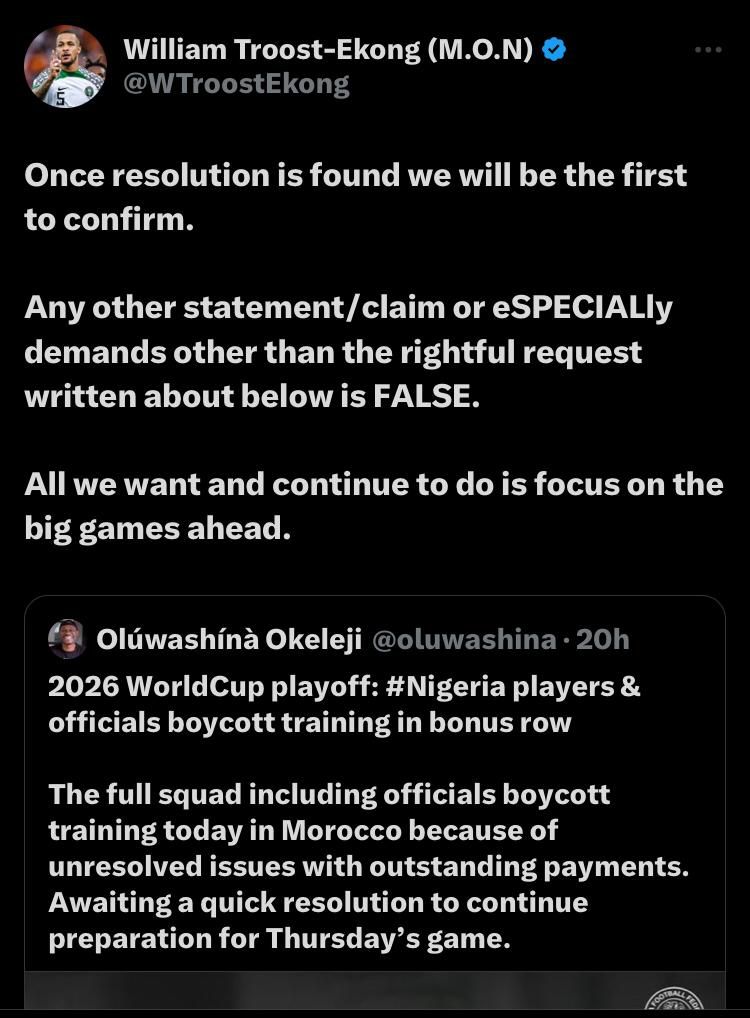The height and width of the screenshot is (1018, 750).
Task: Open the three-dot more options menu
Action: pos(708,49)
